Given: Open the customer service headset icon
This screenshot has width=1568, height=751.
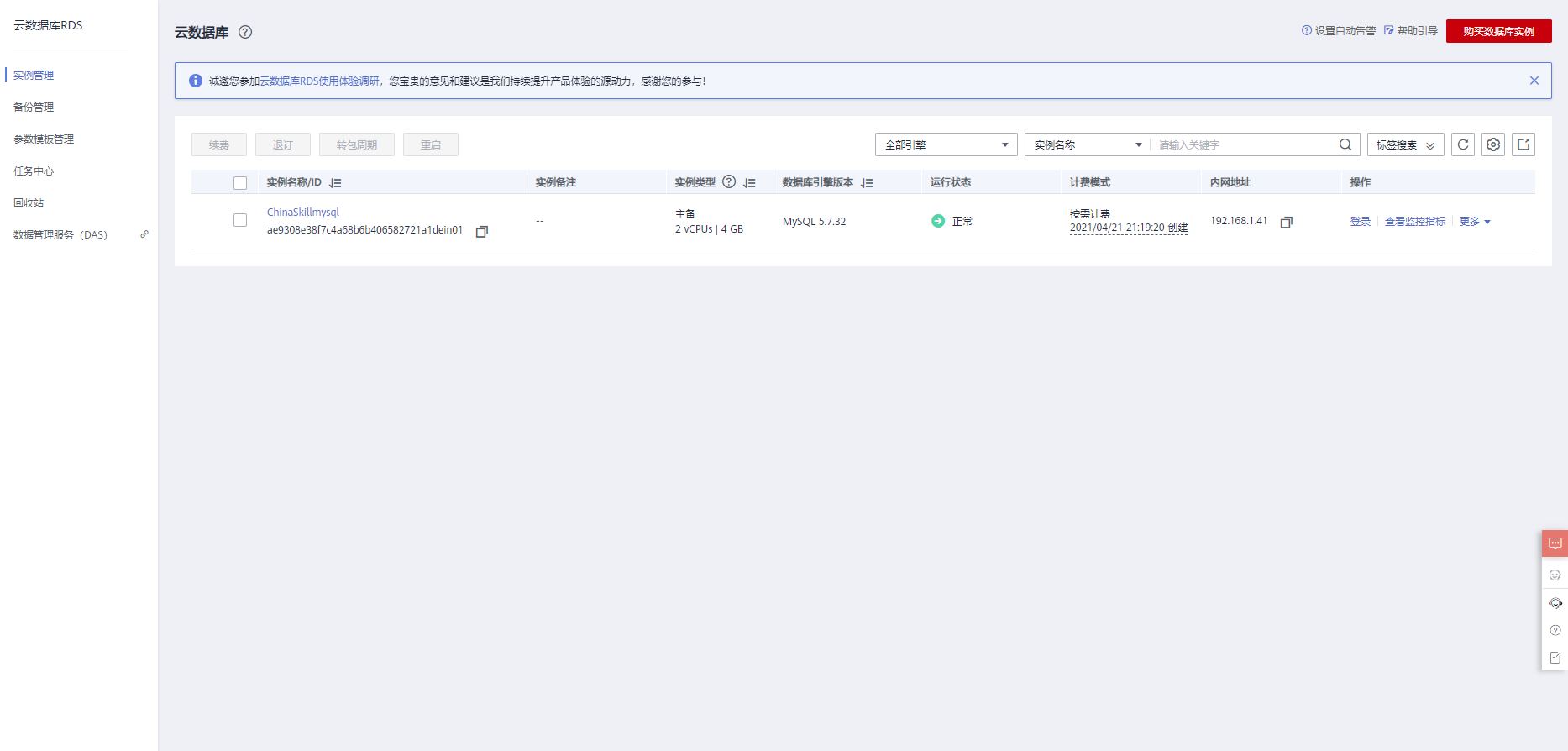Looking at the screenshot, I should pyautogui.click(x=1555, y=603).
